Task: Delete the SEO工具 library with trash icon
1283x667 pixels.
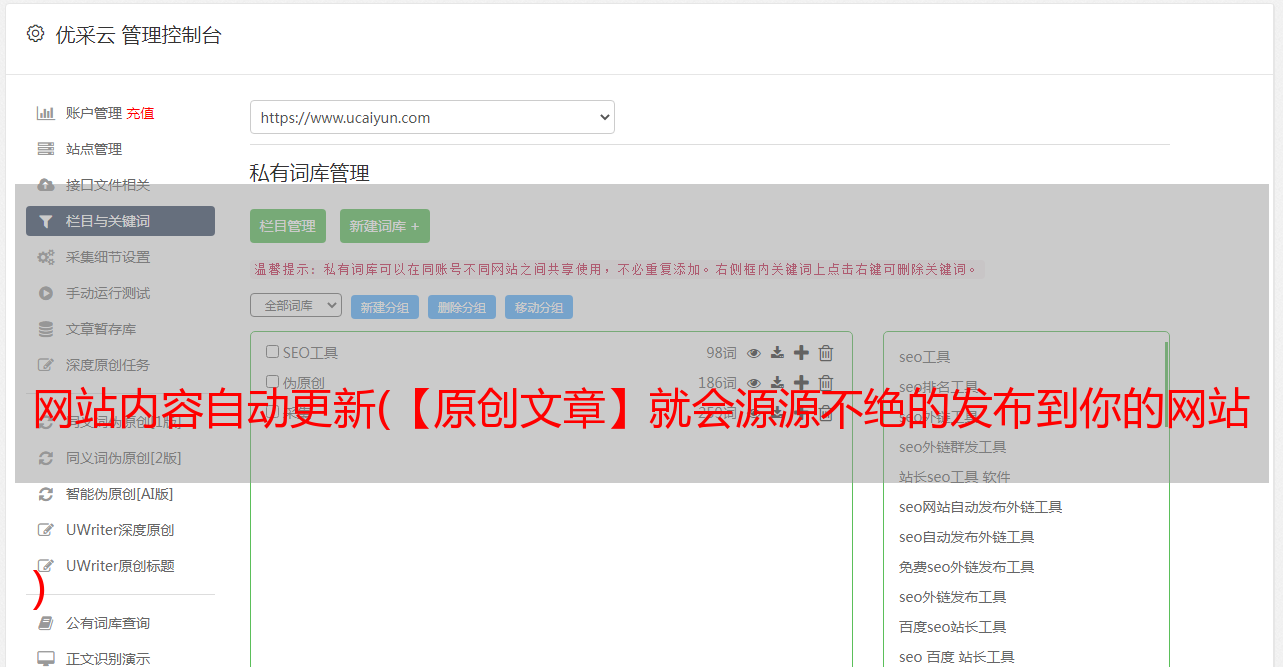Action: point(826,353)
